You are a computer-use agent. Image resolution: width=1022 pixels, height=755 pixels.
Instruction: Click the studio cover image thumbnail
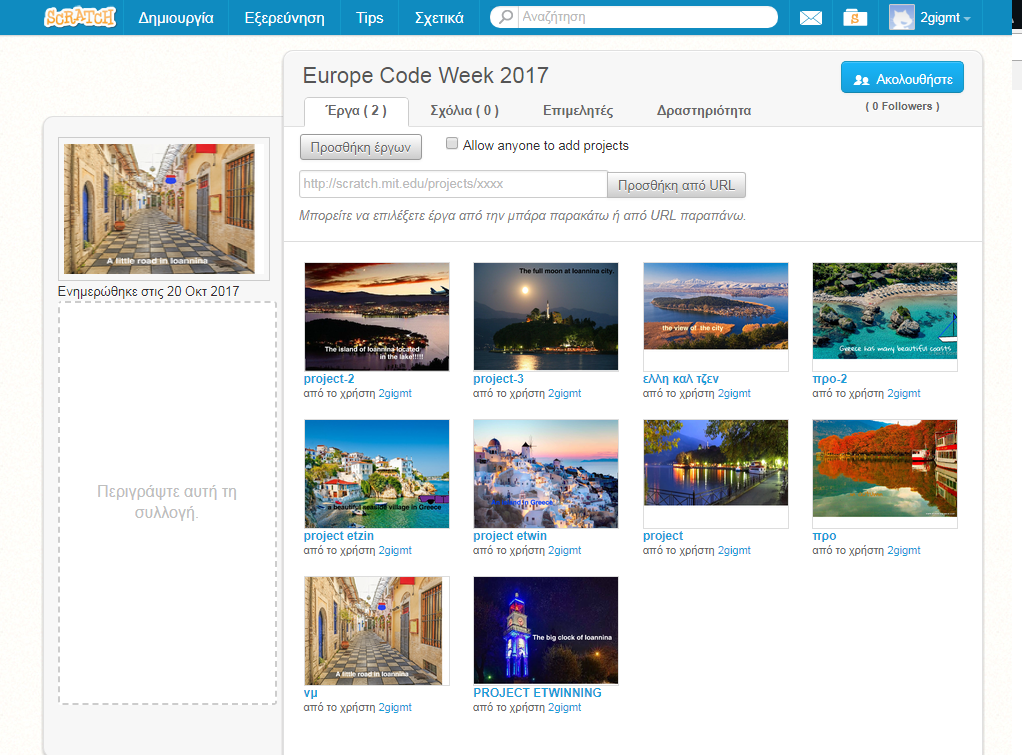[x=164, y=209]
